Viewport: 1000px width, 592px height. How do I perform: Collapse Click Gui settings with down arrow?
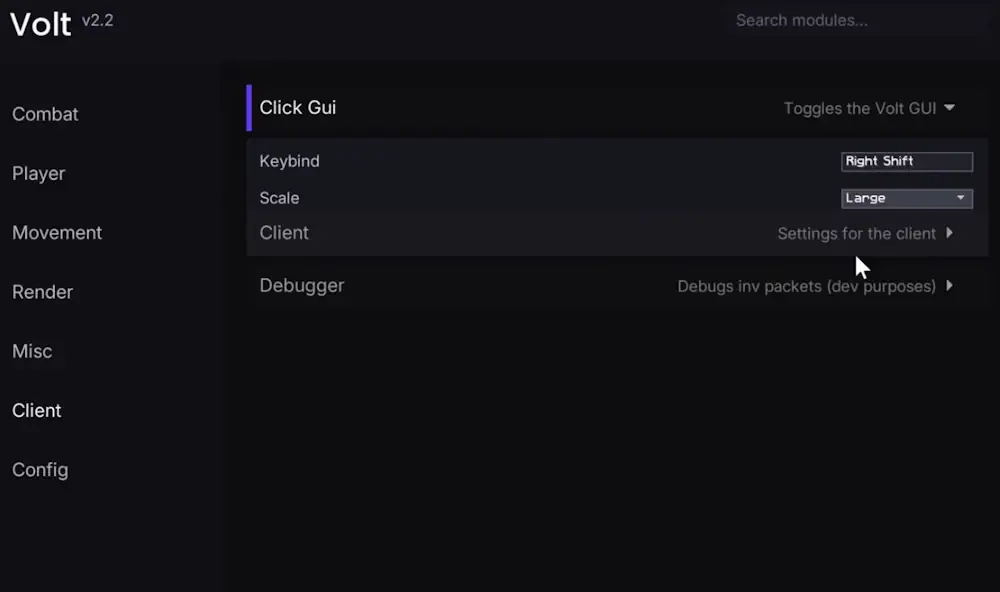click(x=949, y=108)
